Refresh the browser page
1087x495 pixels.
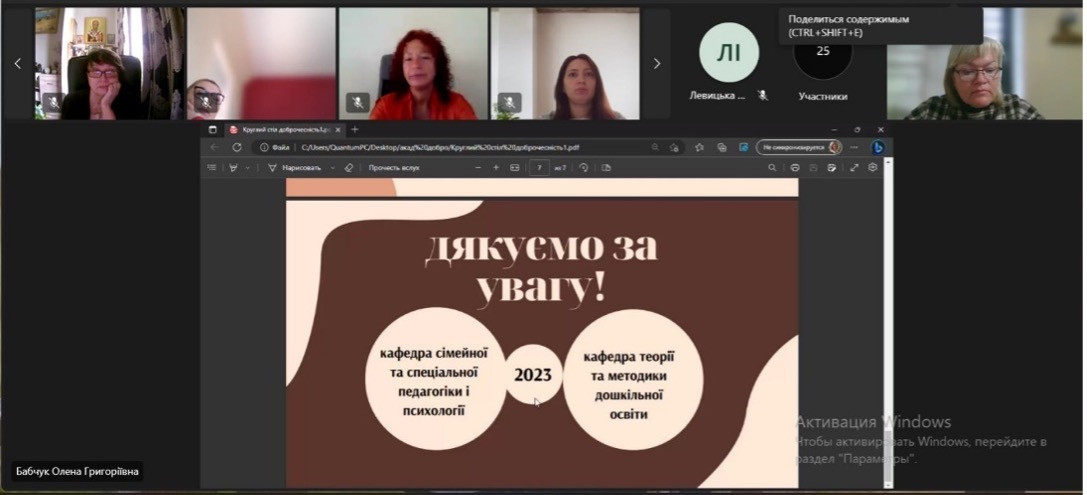point(236,147)
